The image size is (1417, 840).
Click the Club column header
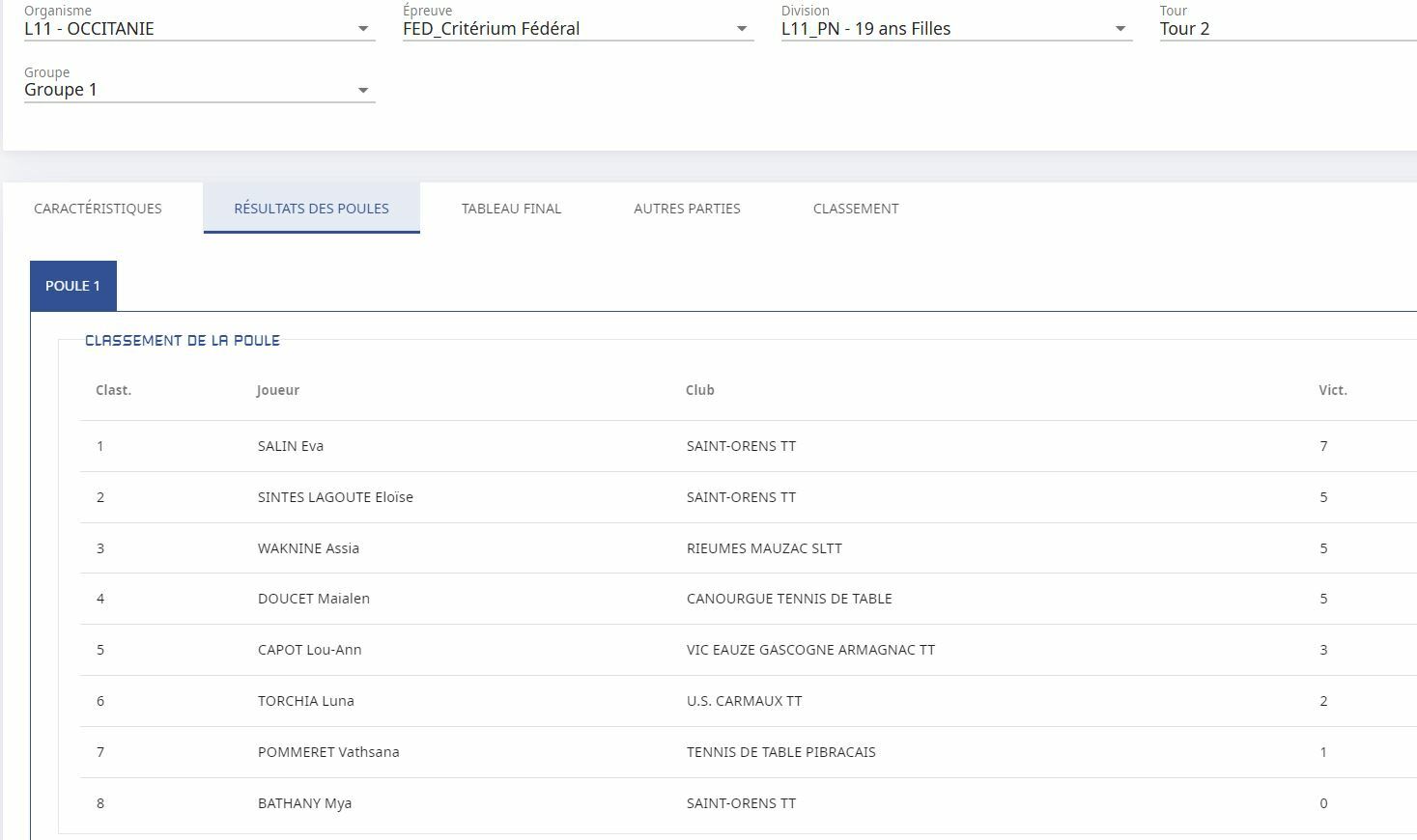(700, 390)
